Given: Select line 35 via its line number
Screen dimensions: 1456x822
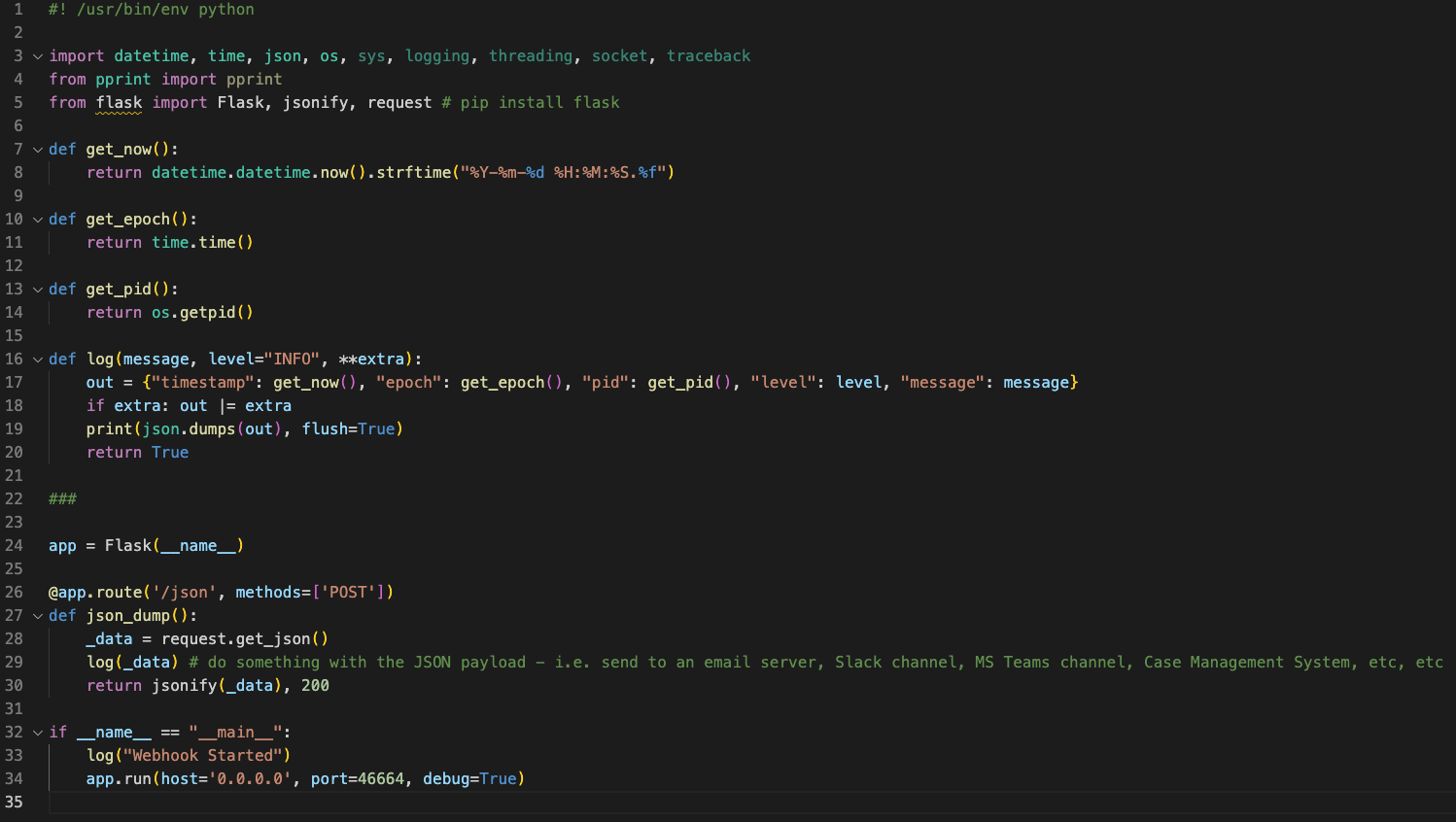Looking at the screenshot, I should [x=14, y=803].
